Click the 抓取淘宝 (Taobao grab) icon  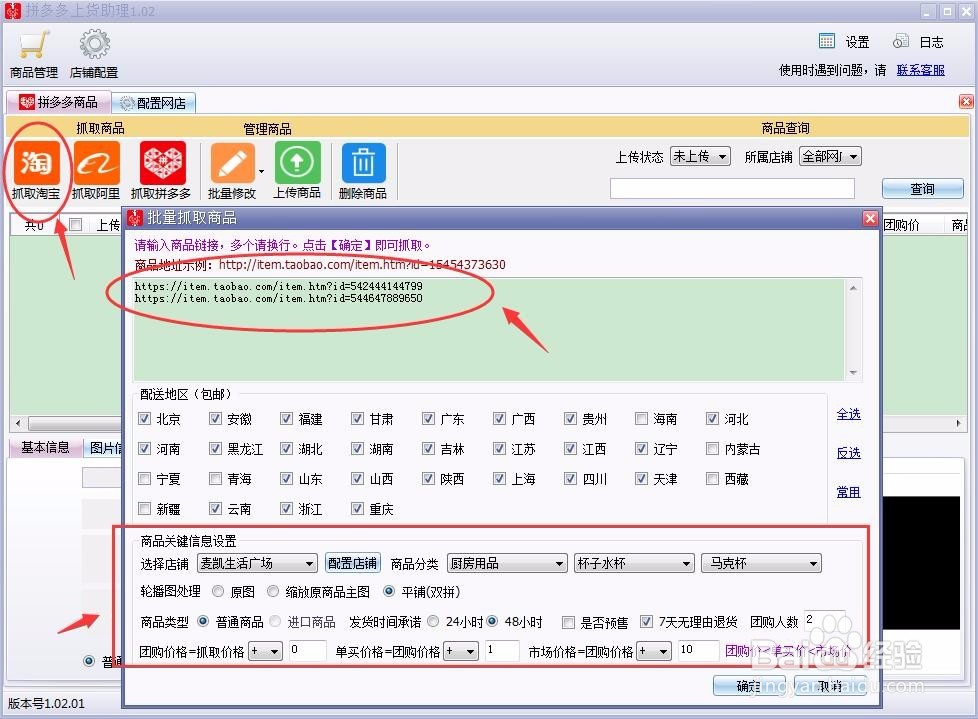point(36,164)
